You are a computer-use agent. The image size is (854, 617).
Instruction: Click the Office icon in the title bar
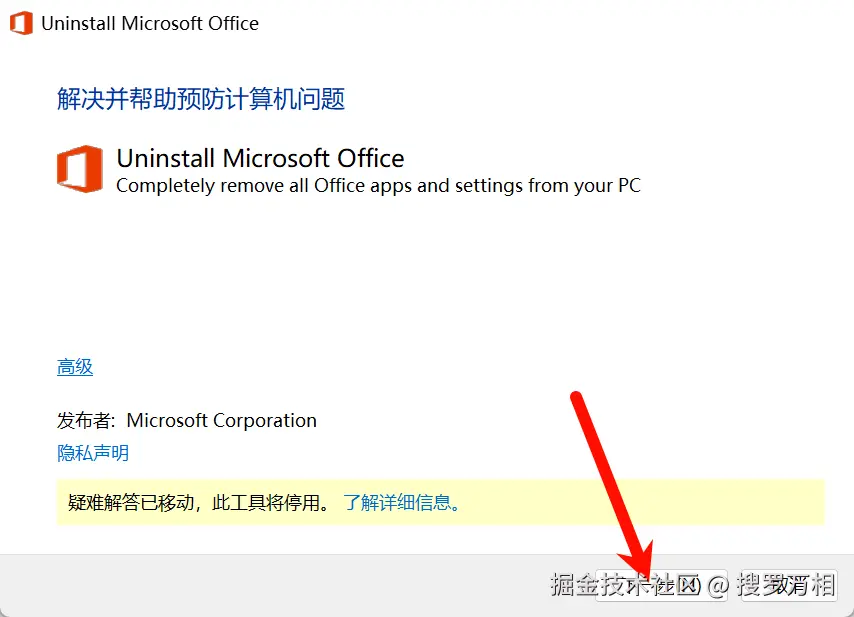click(20, 23)
